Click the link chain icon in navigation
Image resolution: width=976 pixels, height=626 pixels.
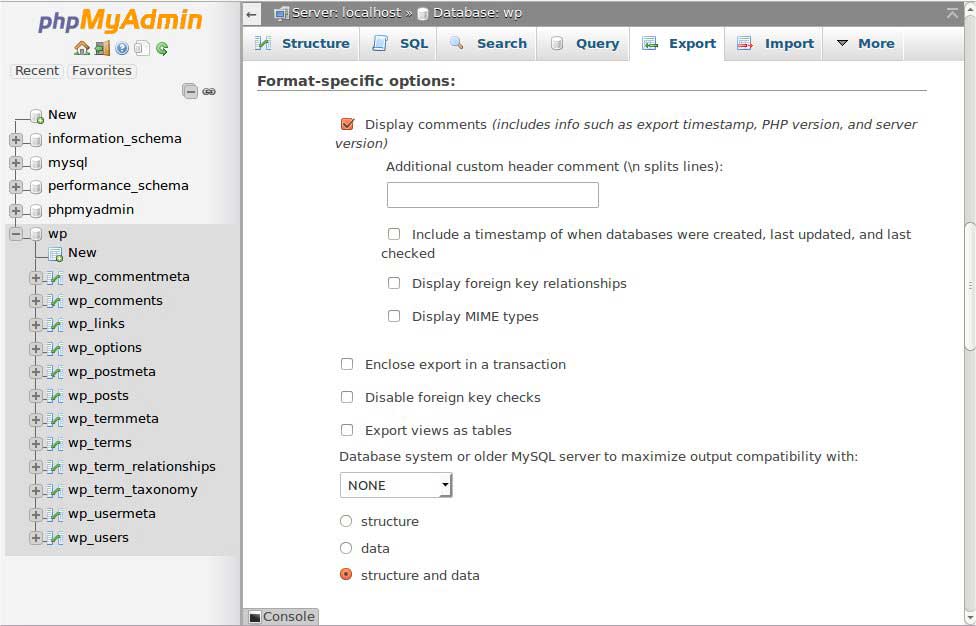(209, 91)
